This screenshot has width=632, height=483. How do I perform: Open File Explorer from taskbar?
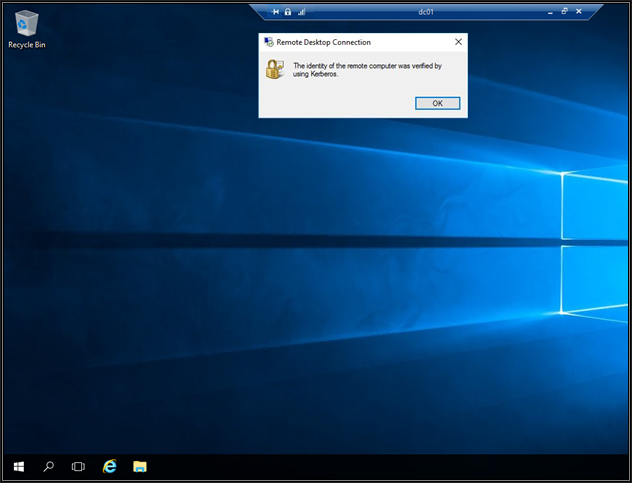(140, 466)
